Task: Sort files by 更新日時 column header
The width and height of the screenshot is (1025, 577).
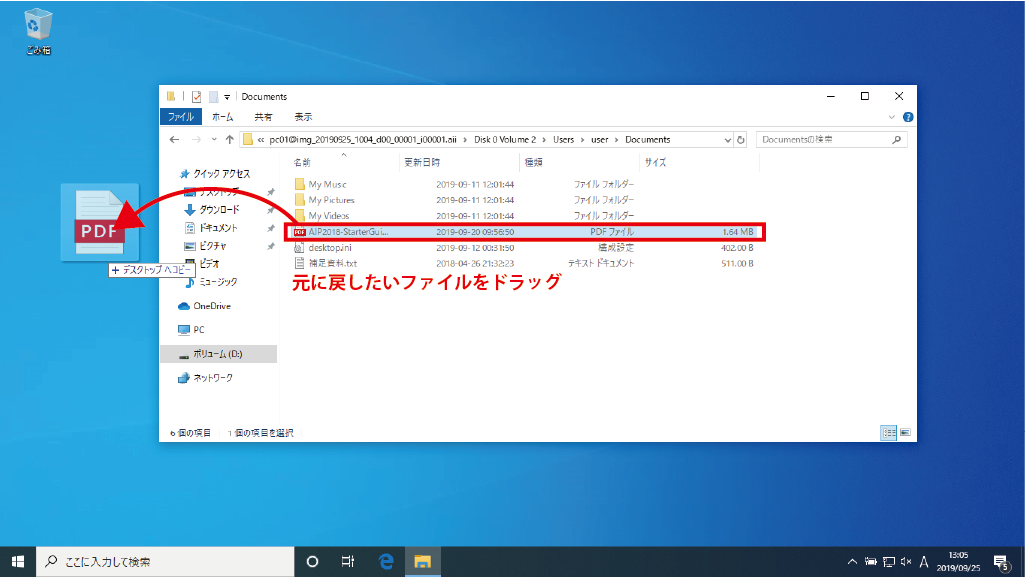Action: 421,162
